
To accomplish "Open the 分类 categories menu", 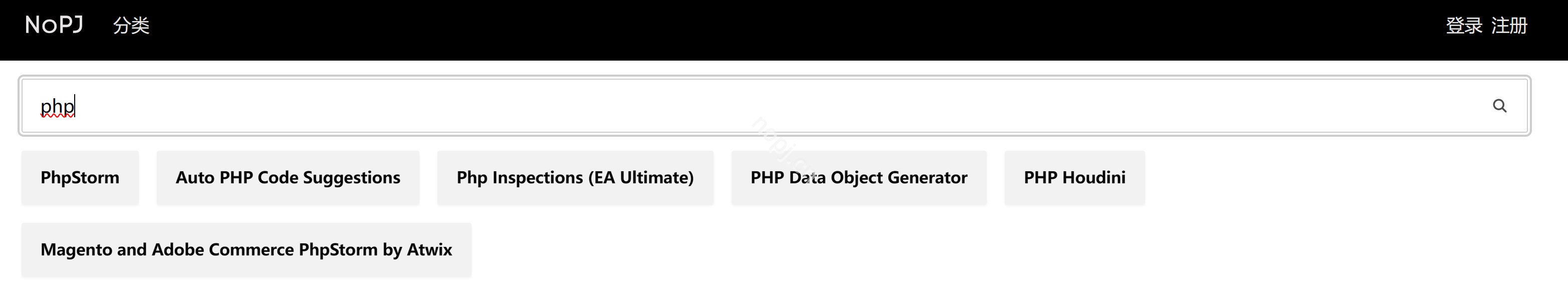I will [x=131, y=26].
